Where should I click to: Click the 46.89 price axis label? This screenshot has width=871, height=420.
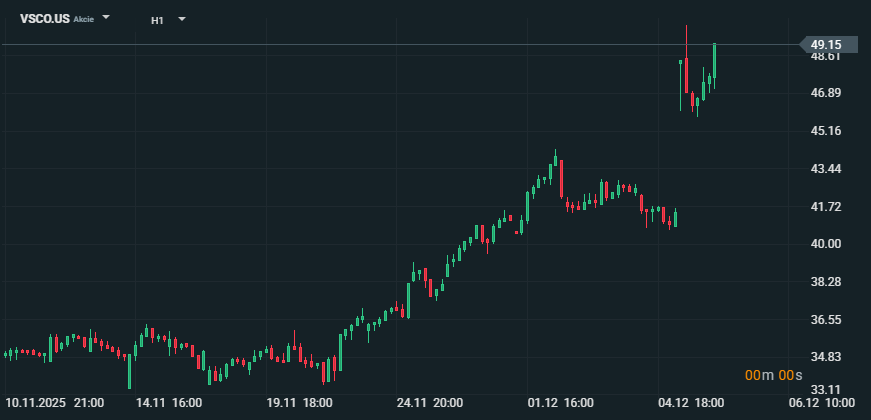click(x=826, y=93)
